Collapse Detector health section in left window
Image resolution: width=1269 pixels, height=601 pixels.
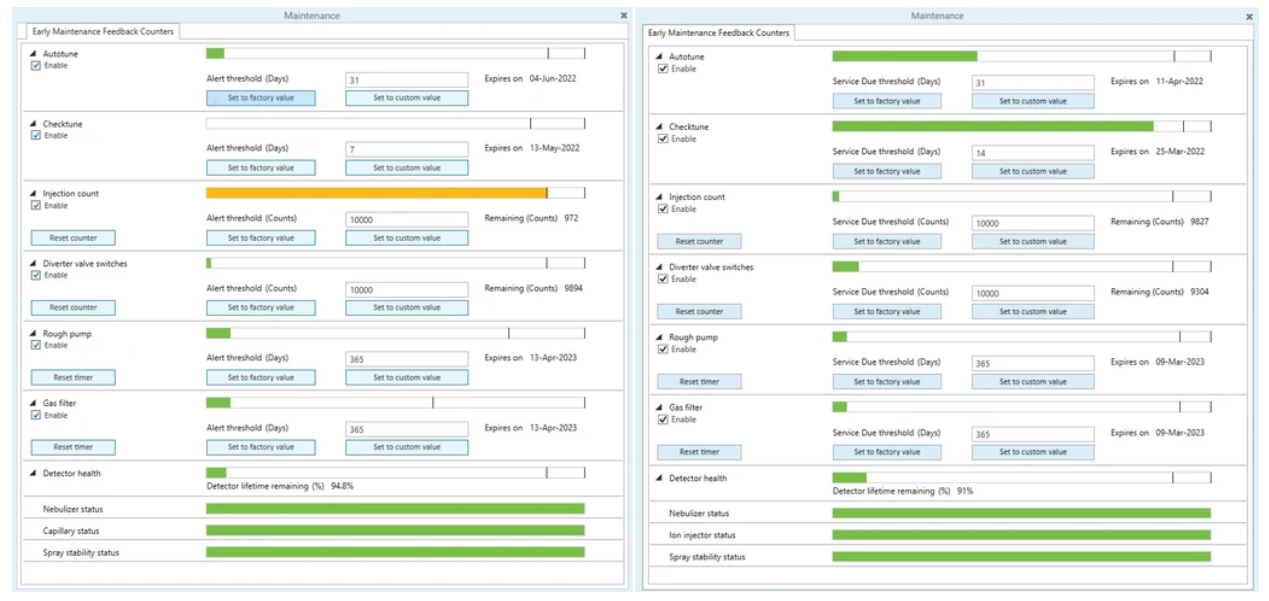[x=32, y=473]
